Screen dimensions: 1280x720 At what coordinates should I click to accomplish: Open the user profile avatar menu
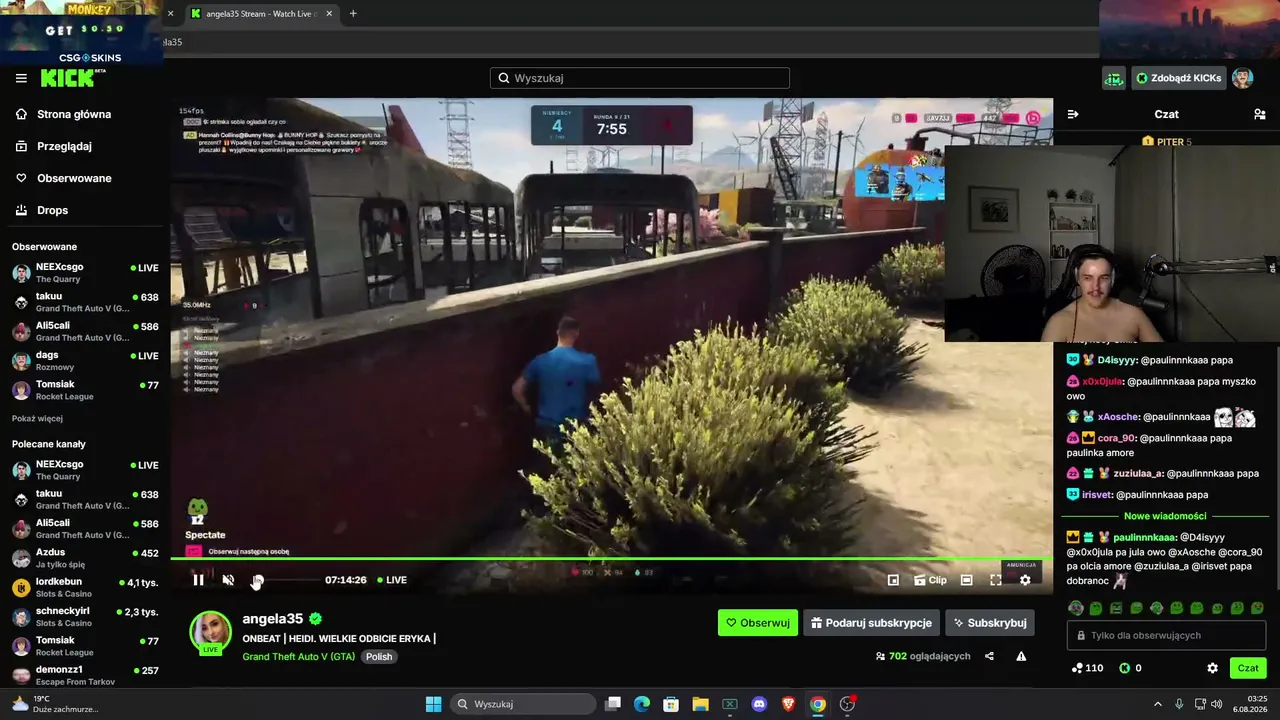[x=1243, y=78]
